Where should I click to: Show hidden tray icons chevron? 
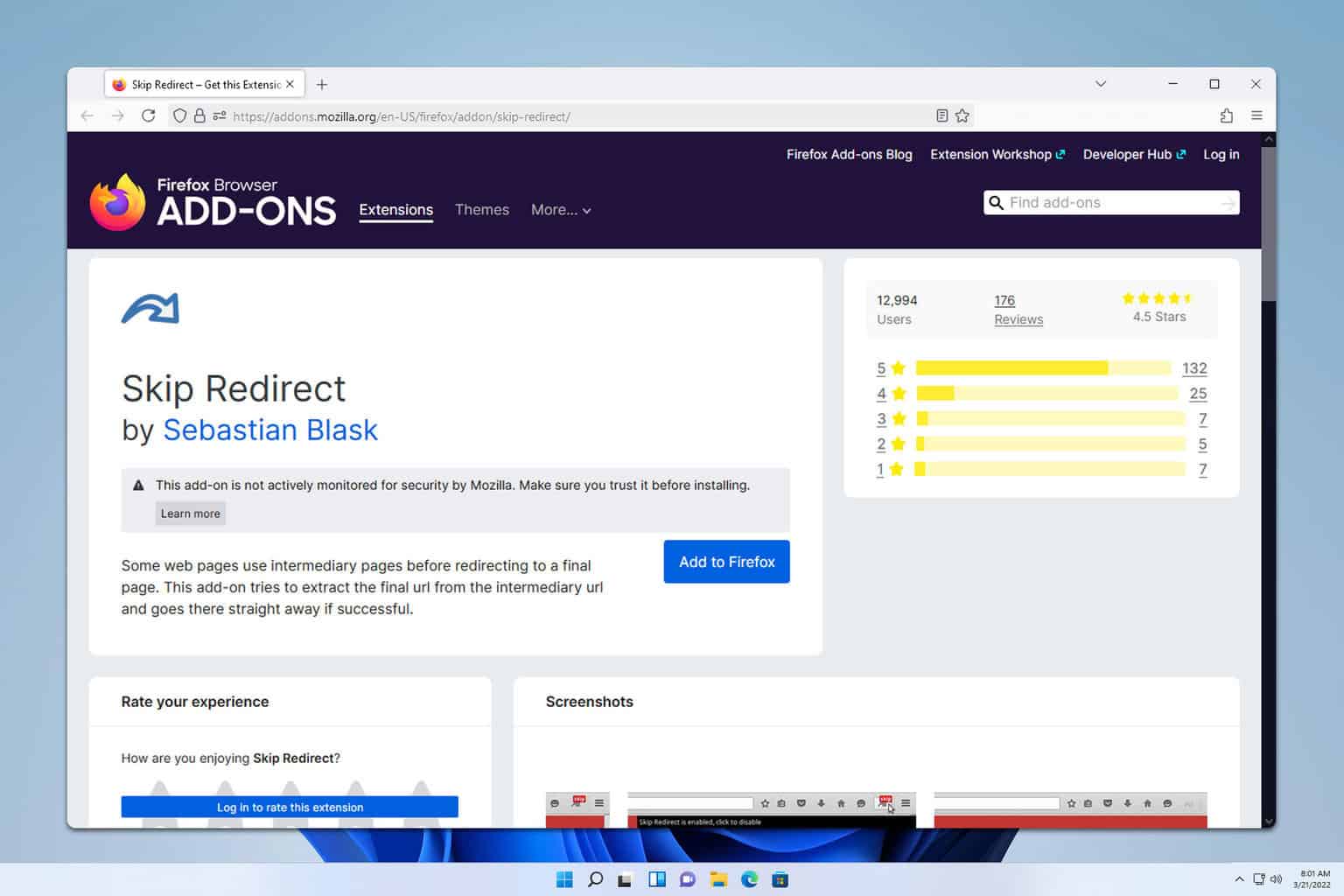[1239, 879]
